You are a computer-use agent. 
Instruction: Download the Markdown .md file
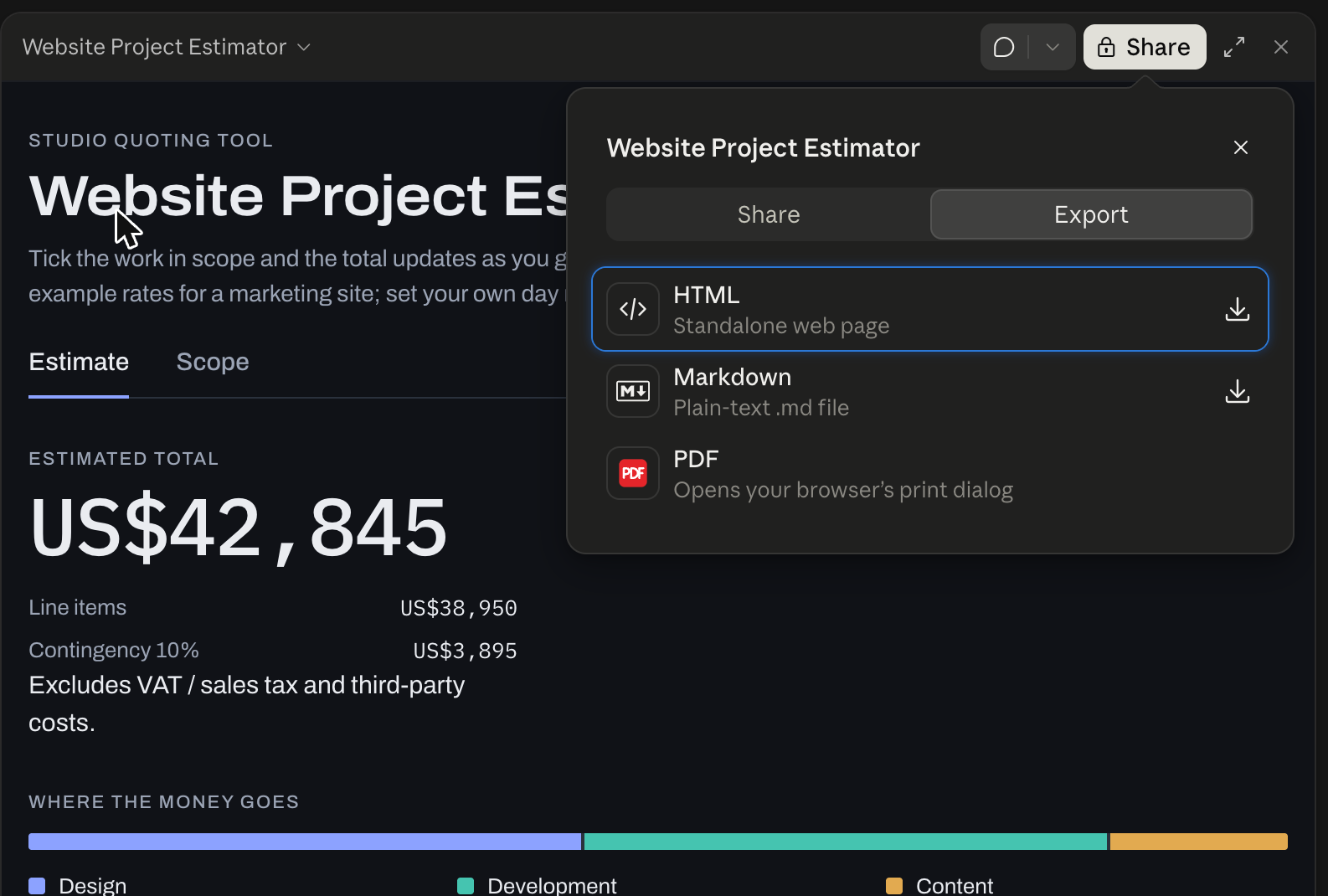tap(1237, 391)
